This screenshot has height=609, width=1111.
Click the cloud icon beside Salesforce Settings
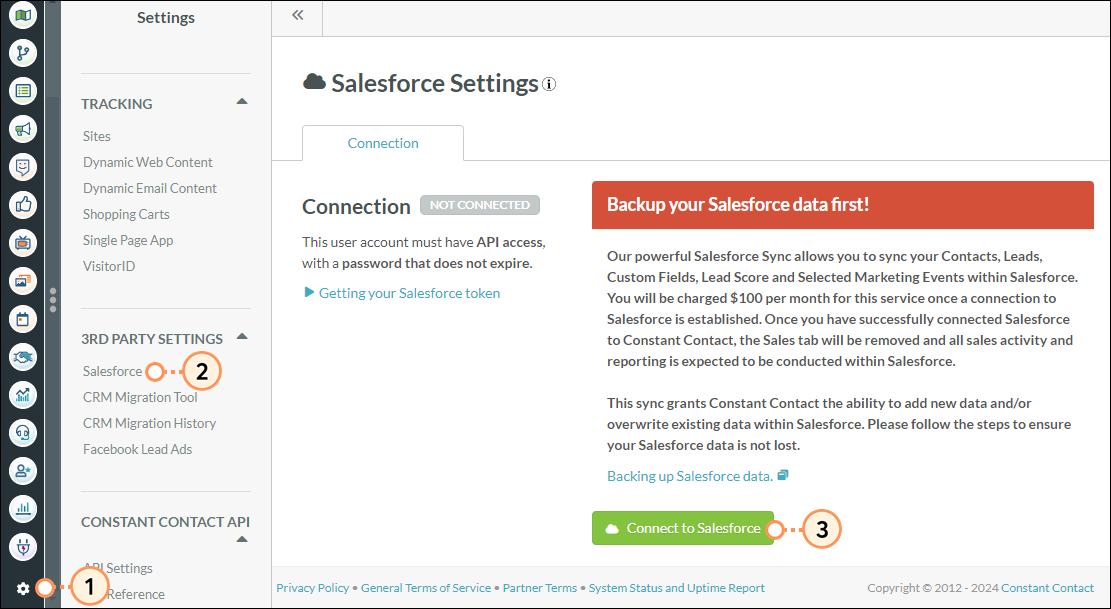click(315, 82)
